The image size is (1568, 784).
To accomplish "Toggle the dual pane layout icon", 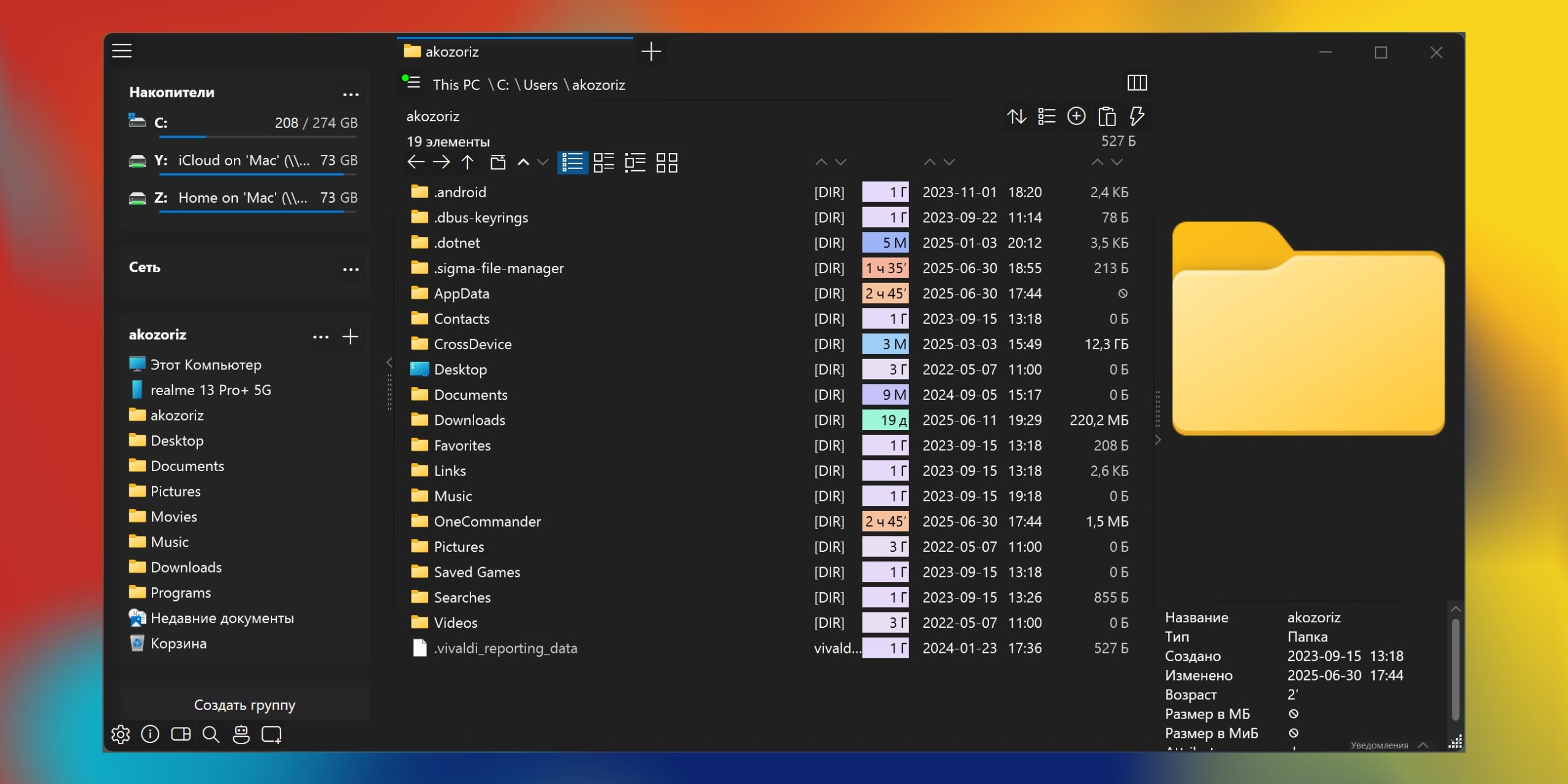I will point(181,734).
